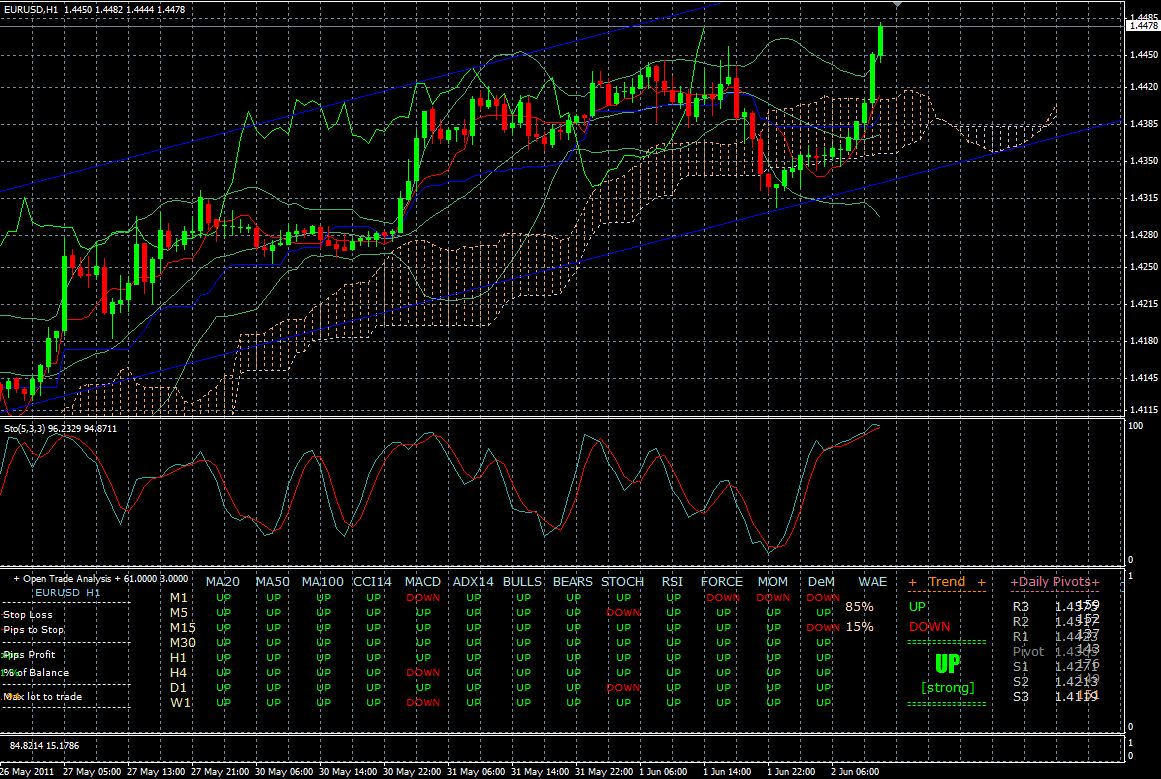This screenshot has width=1161, height=779.
Task: Click the S3 pivot level row
Action: [1056, 696]
